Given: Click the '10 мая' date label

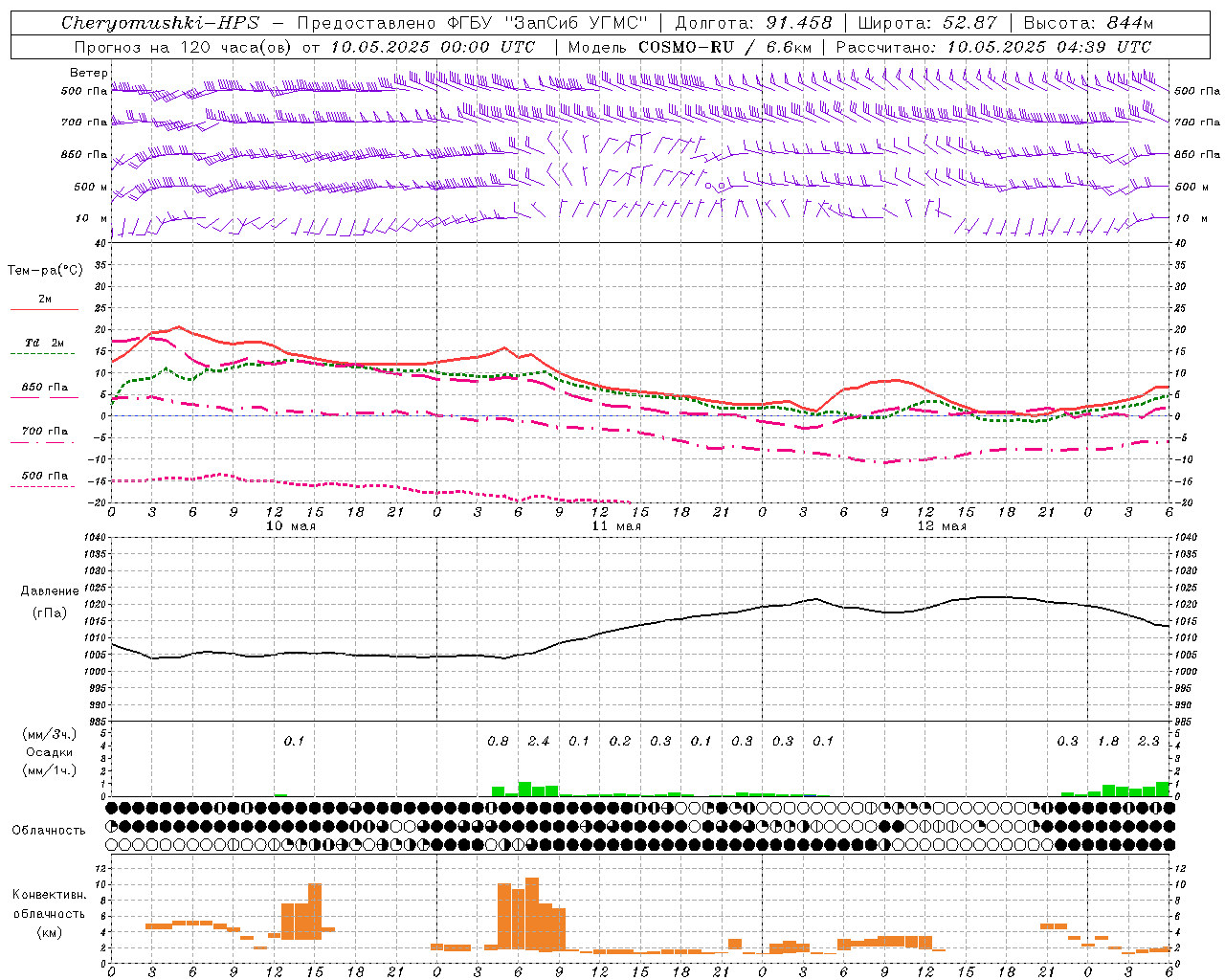Looking at the screenshot, I should (291, 526).
